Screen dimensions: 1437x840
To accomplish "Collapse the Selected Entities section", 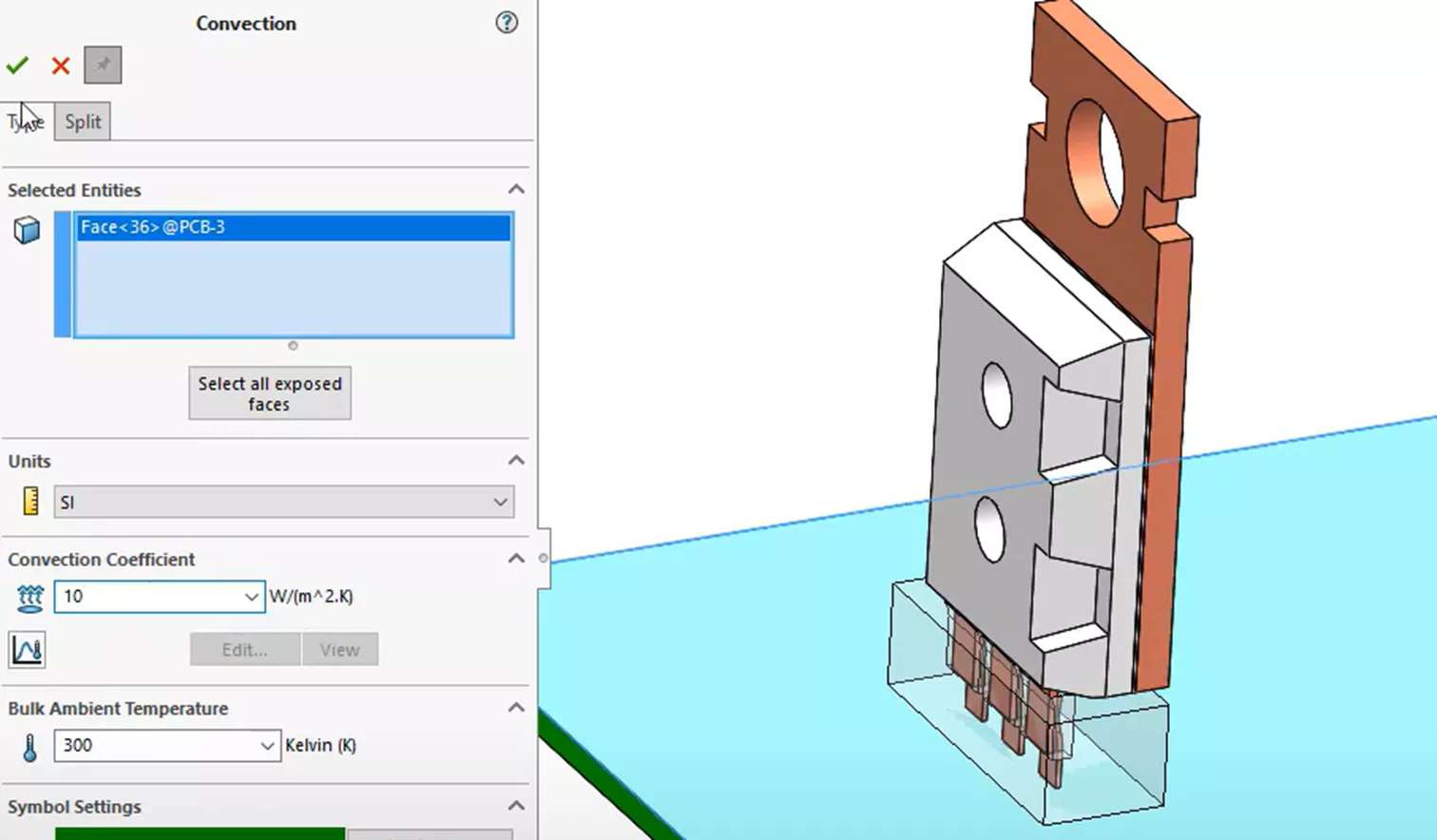I will pos(515,189).
